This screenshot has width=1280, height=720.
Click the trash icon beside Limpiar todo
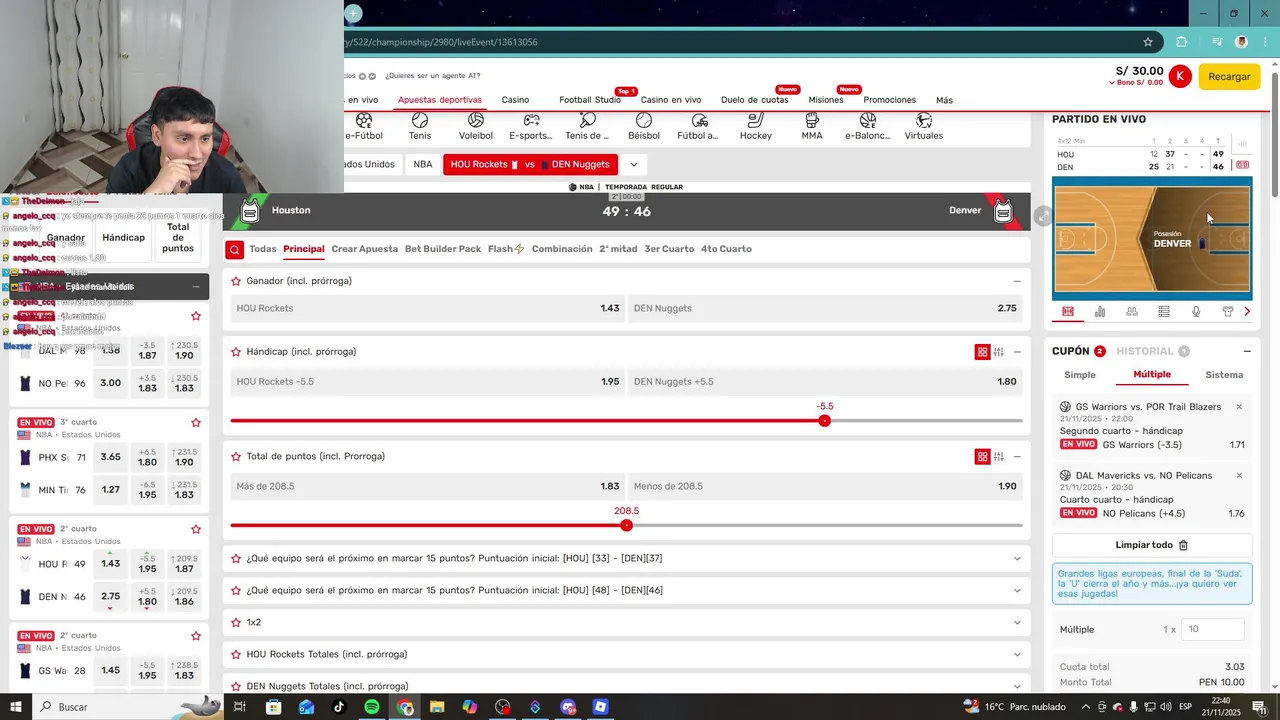[1184, 545]
